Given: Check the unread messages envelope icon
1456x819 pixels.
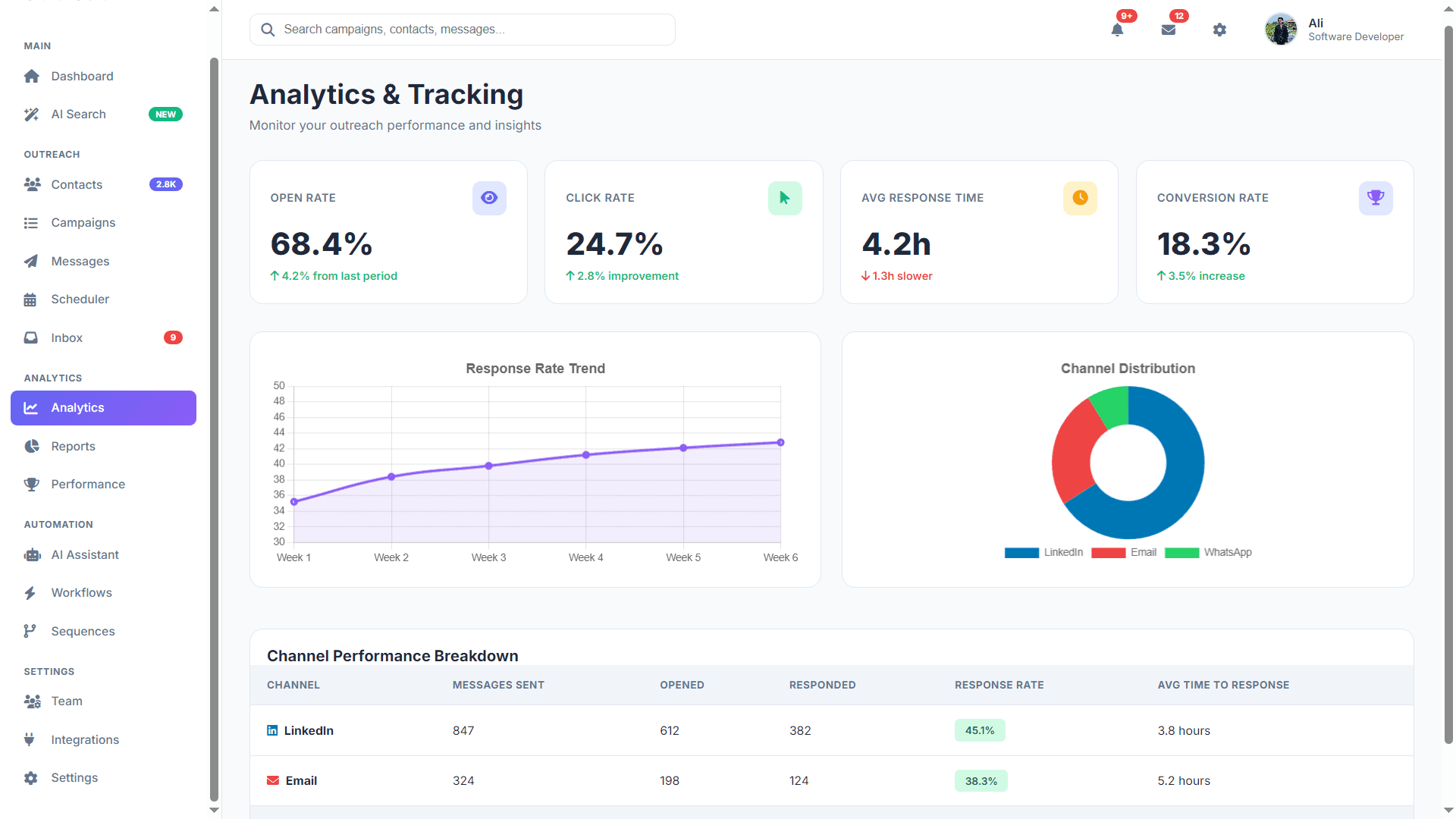Looking at the screenshot, I should coord(1169,30).
